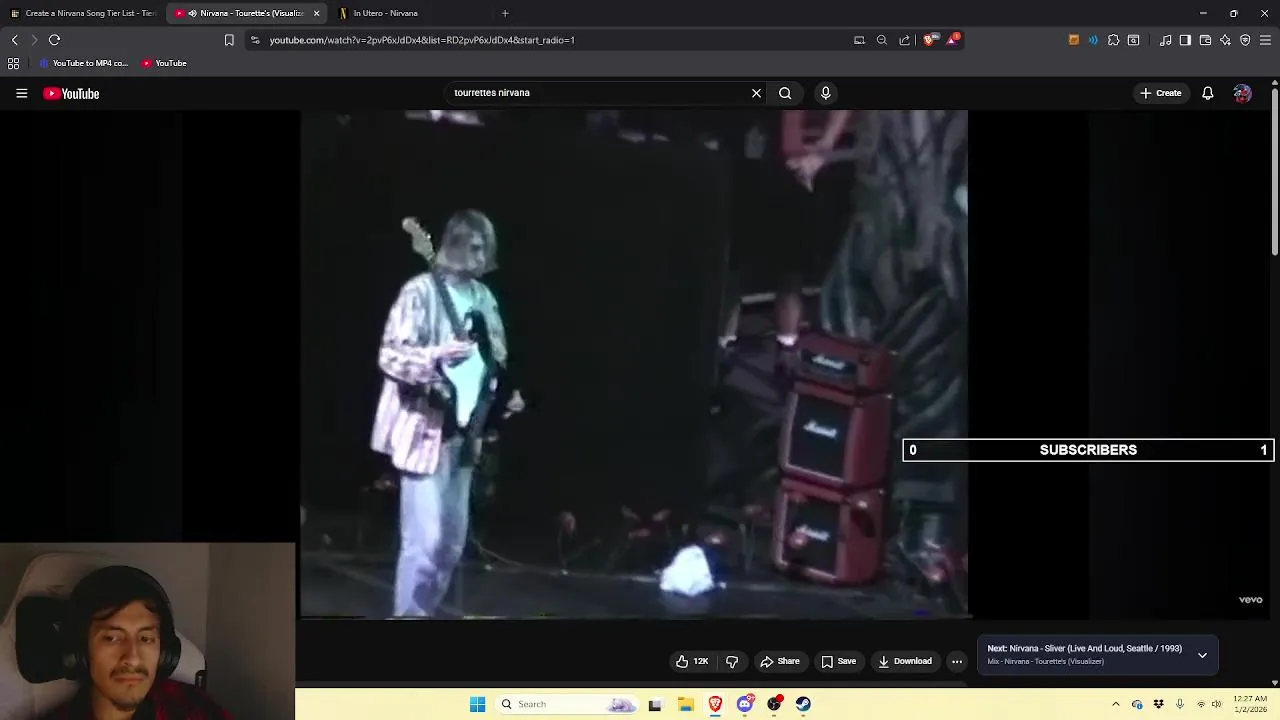Bookmark this page icon
Screen dimensions: 1280x720
pyautogui.click(x=229, y=40)
